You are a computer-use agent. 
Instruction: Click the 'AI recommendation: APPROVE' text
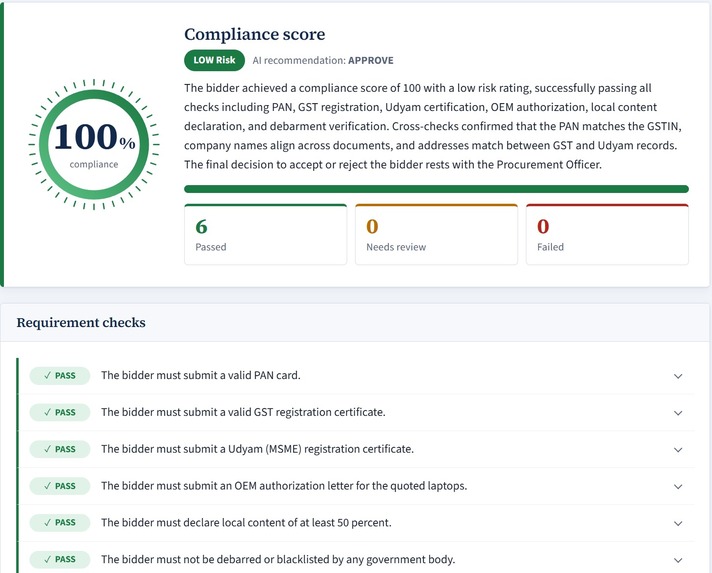[323, 60]
